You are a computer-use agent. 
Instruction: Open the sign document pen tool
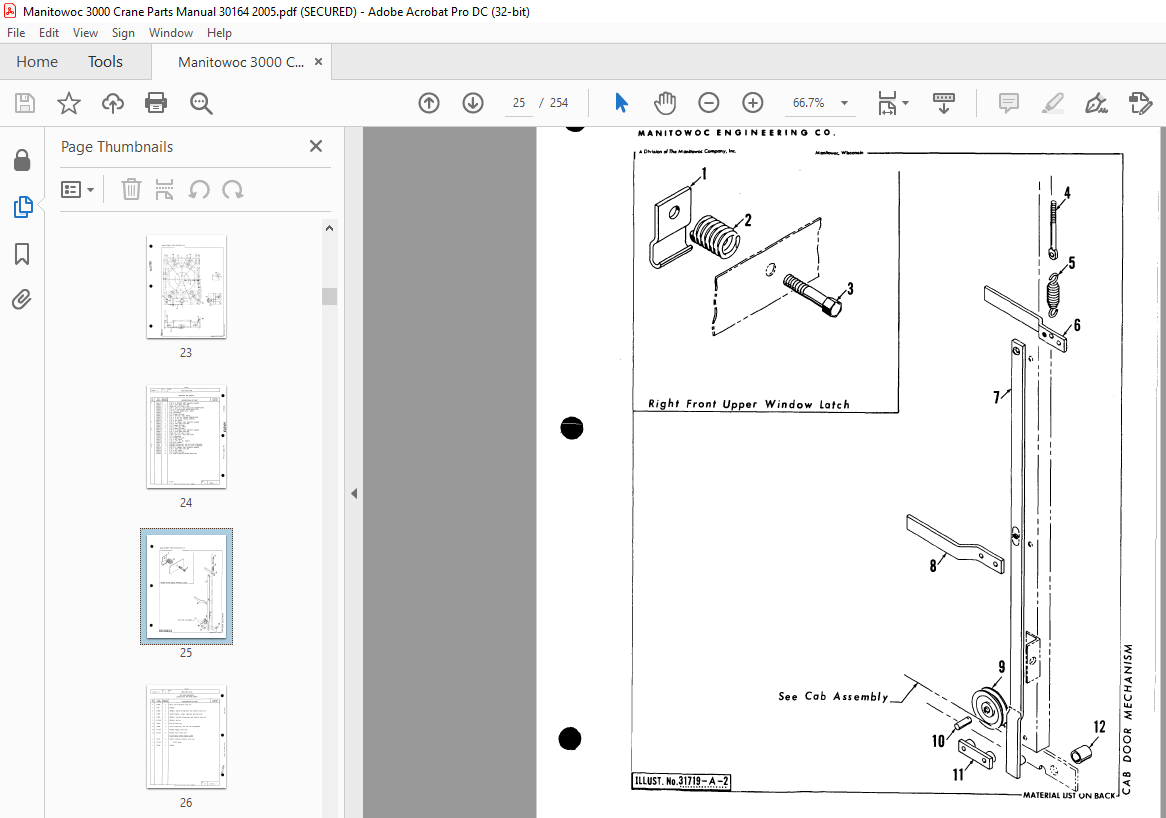coord(1096,103)
